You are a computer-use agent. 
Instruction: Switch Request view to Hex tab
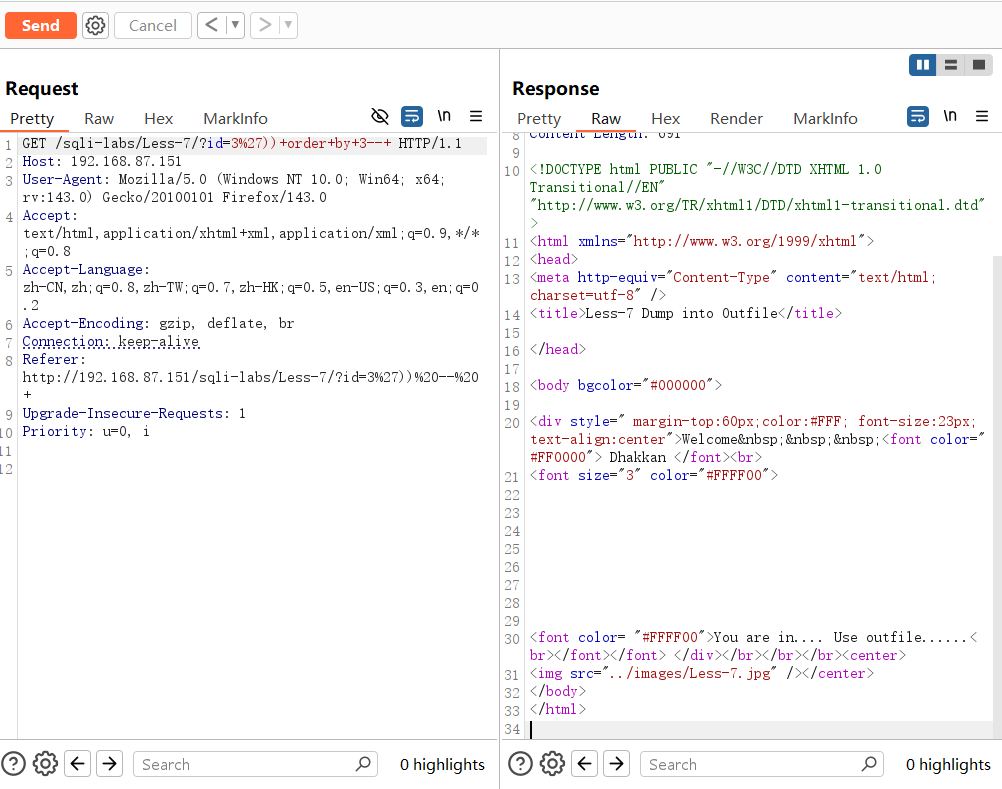(158, 118)
